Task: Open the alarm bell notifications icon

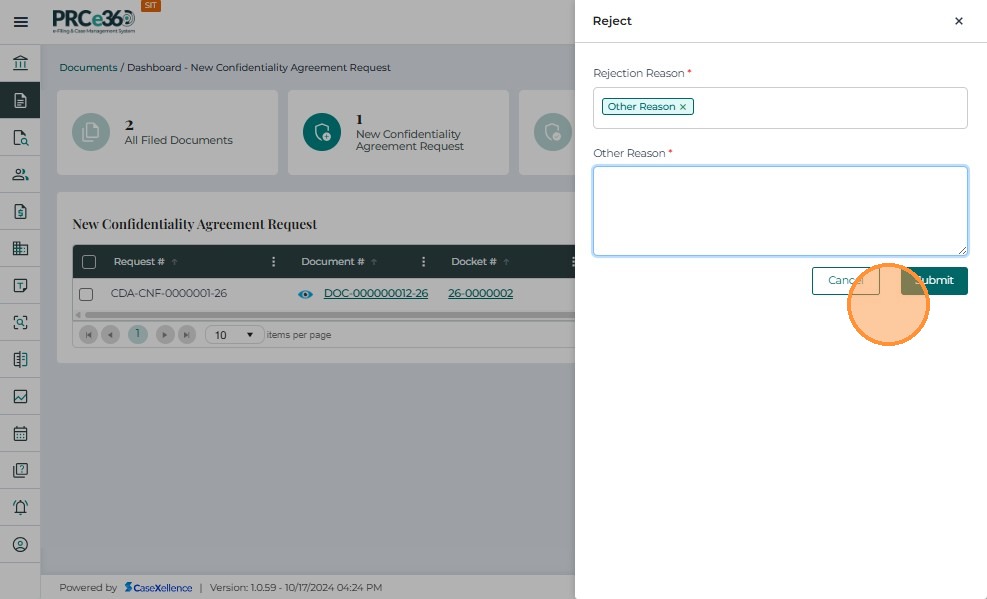Action: [x=20, y=507]
